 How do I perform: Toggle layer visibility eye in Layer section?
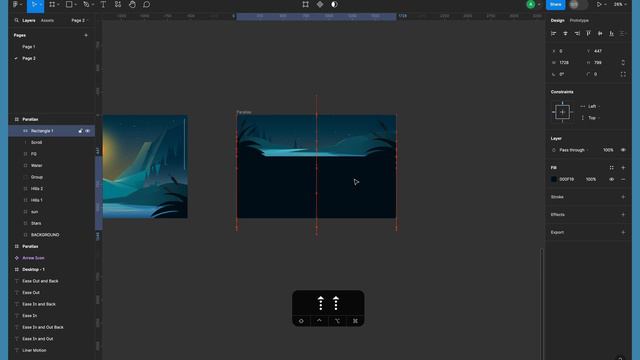pos(623,150)
